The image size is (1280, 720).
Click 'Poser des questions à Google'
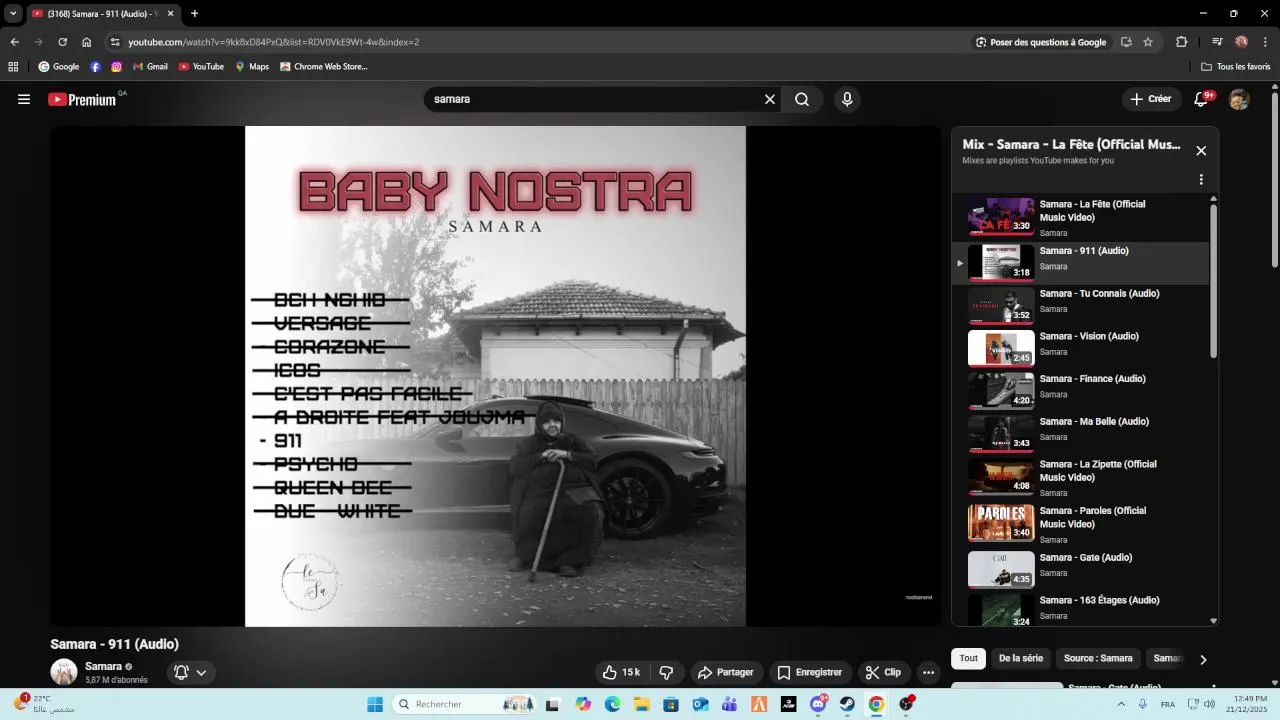pos(1041,42)
